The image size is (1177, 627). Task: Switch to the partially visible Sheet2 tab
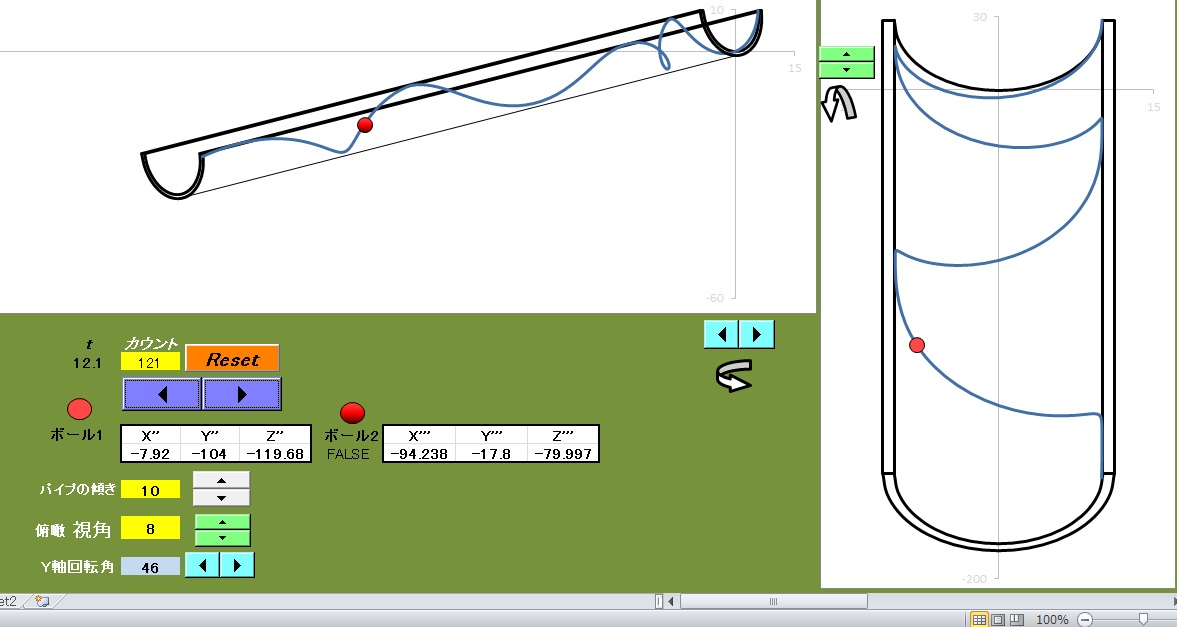pyautogui.click(x=8, y=601)
